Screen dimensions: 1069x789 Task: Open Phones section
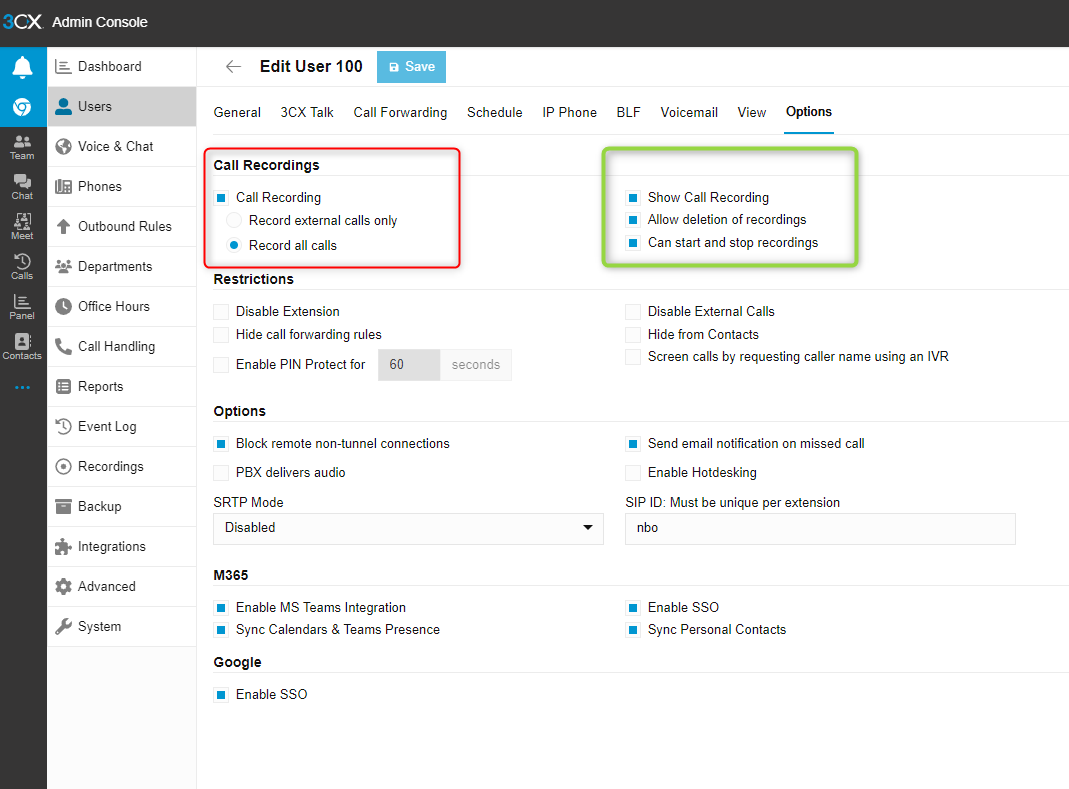click(122, 187)
